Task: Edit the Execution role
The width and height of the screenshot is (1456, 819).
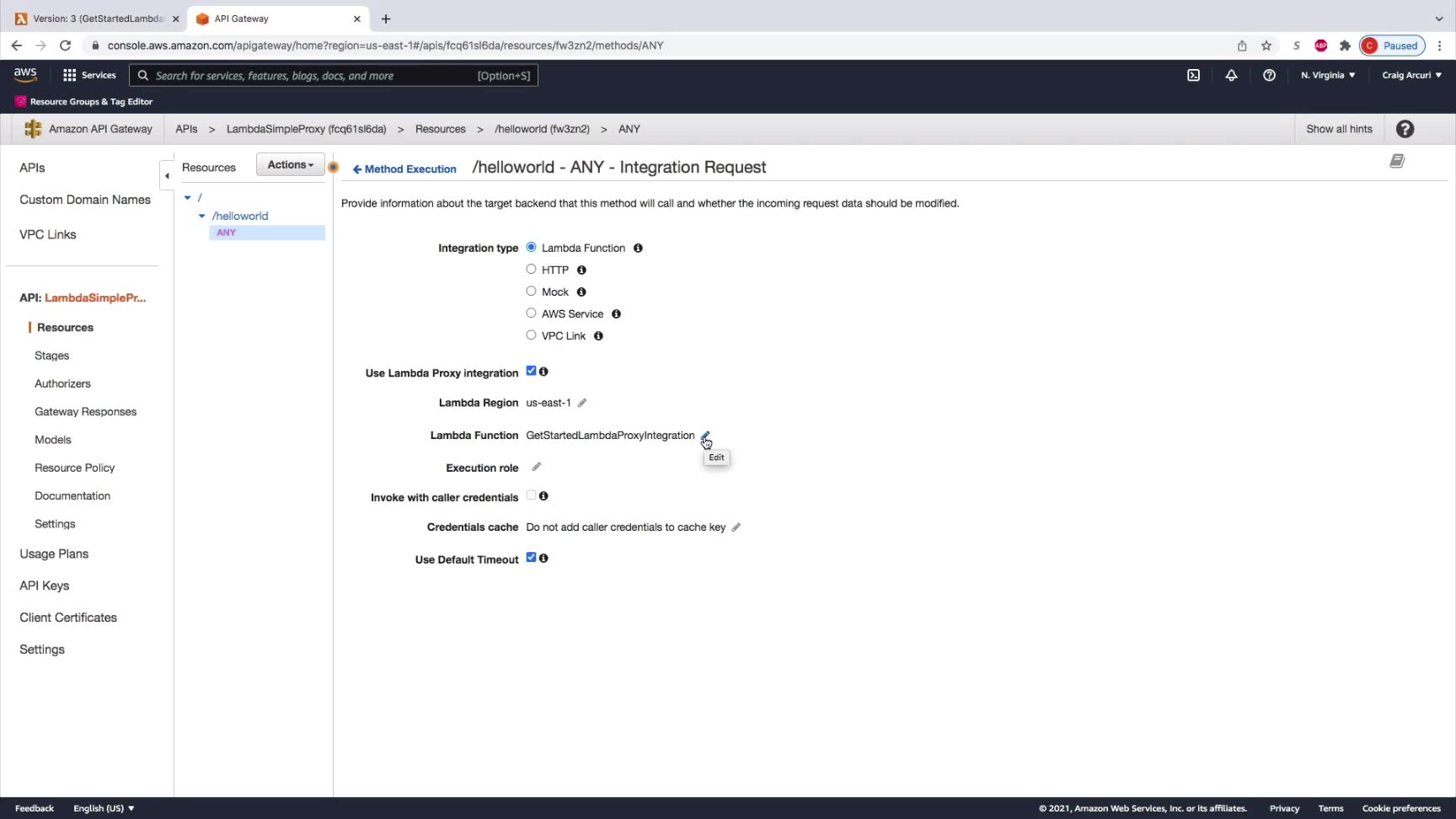Action: point(536,467)
